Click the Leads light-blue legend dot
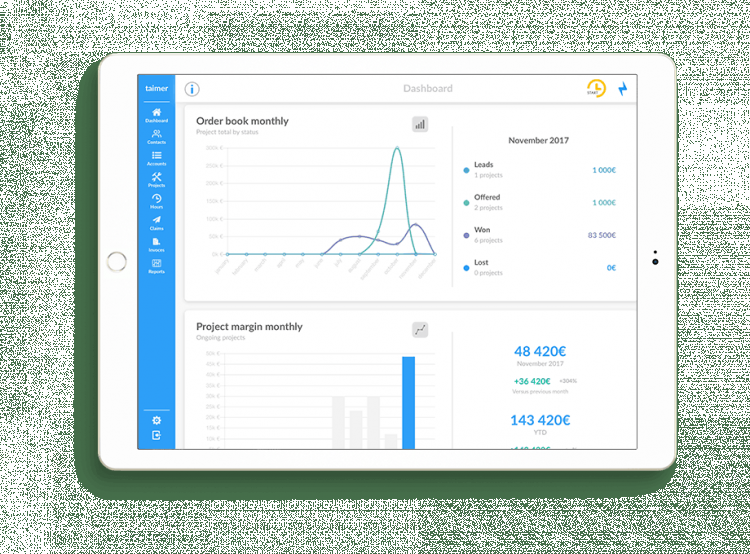 click(466, 170)
